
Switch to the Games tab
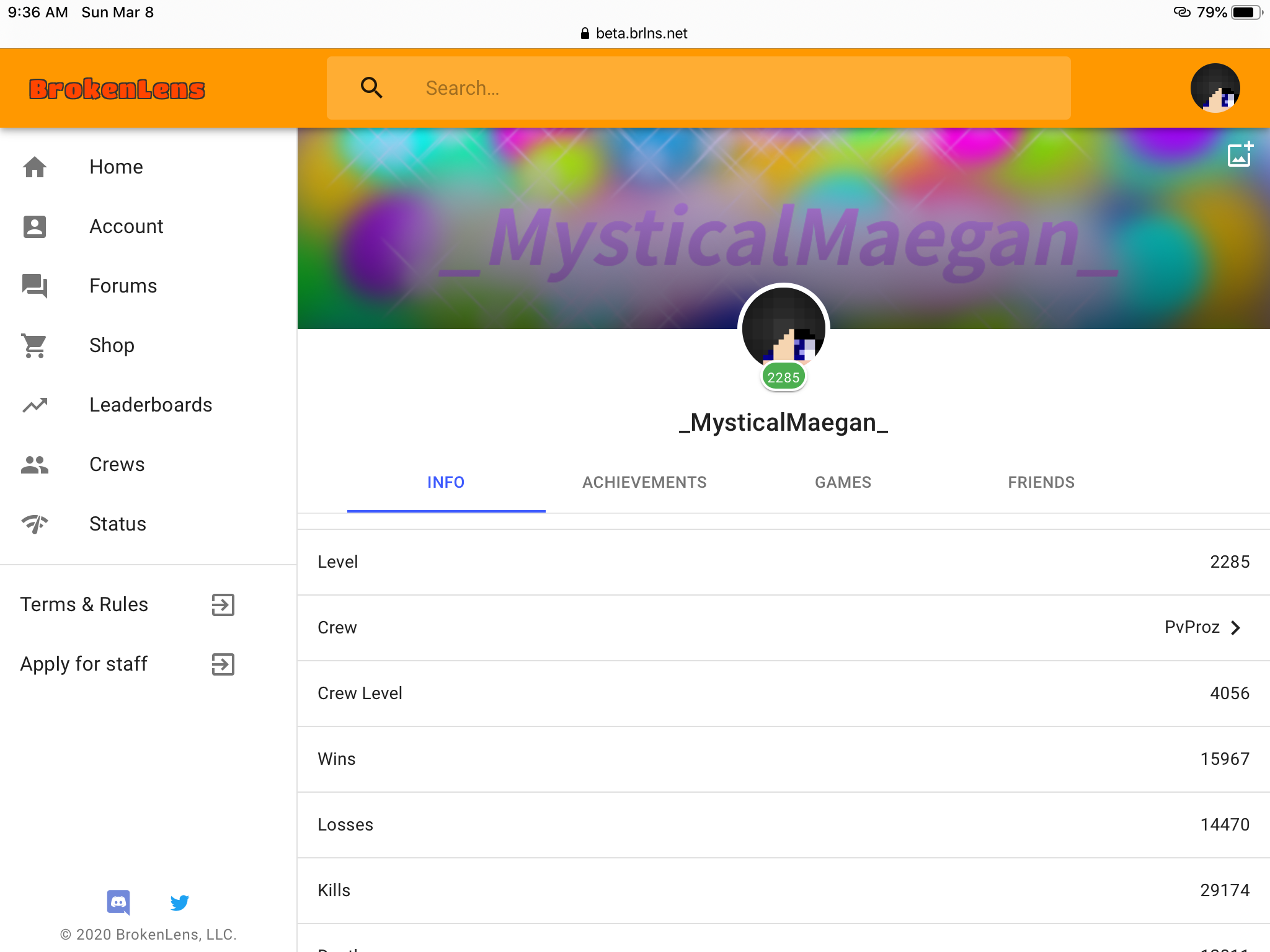click(843, 482)
